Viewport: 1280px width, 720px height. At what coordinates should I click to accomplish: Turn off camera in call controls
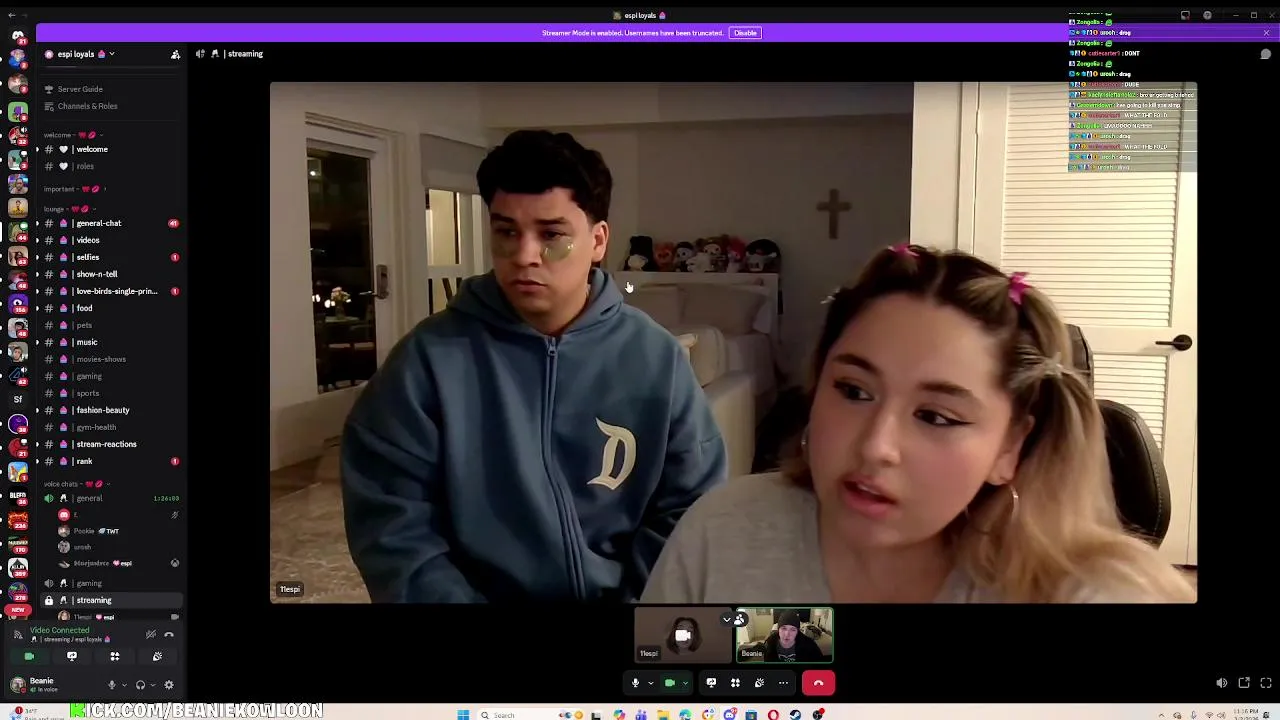click(x=670, y=683)
